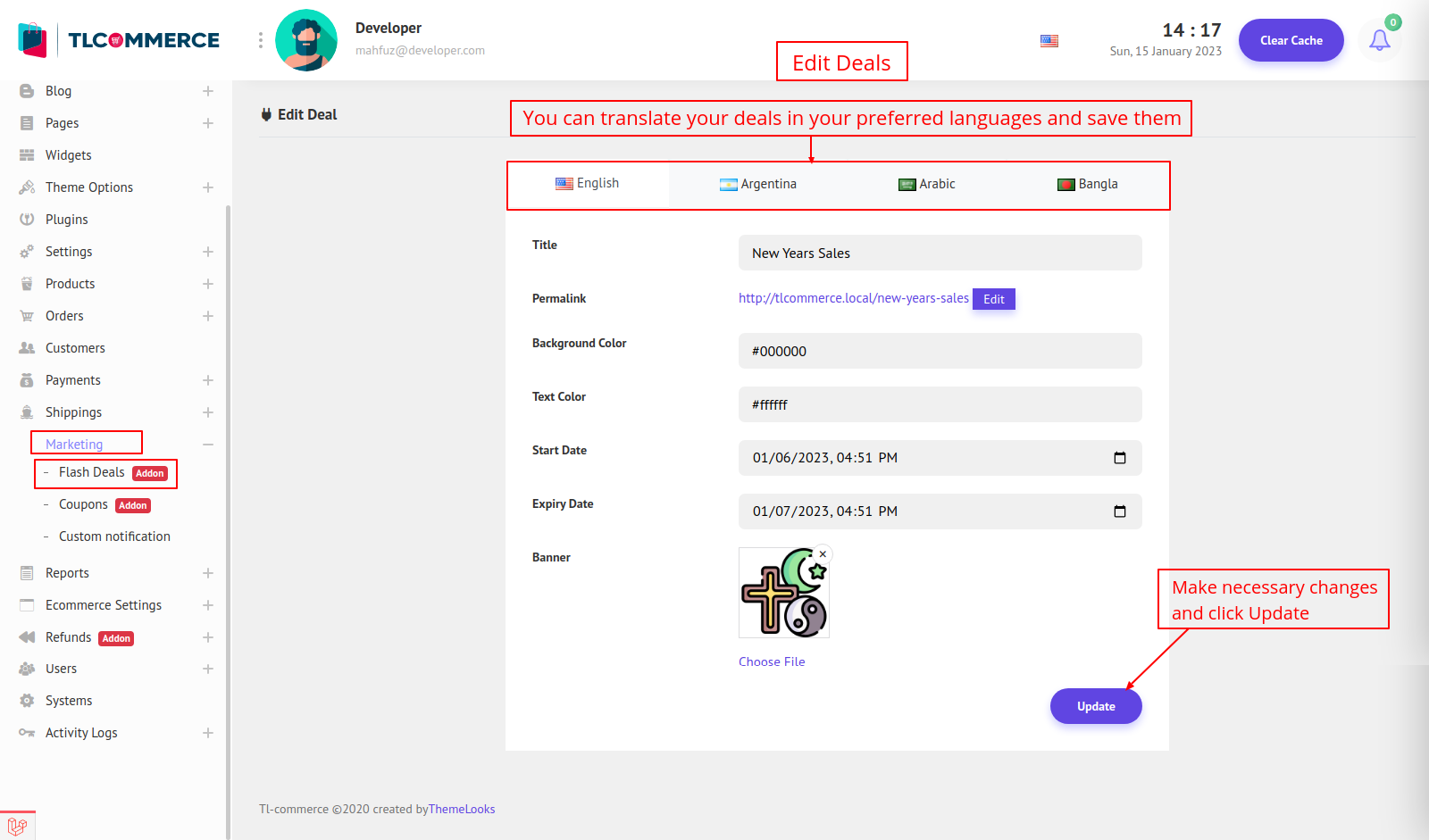Open Coupons under Marketing
This screenshot has width=1429, height=840.
coord(83,504)
